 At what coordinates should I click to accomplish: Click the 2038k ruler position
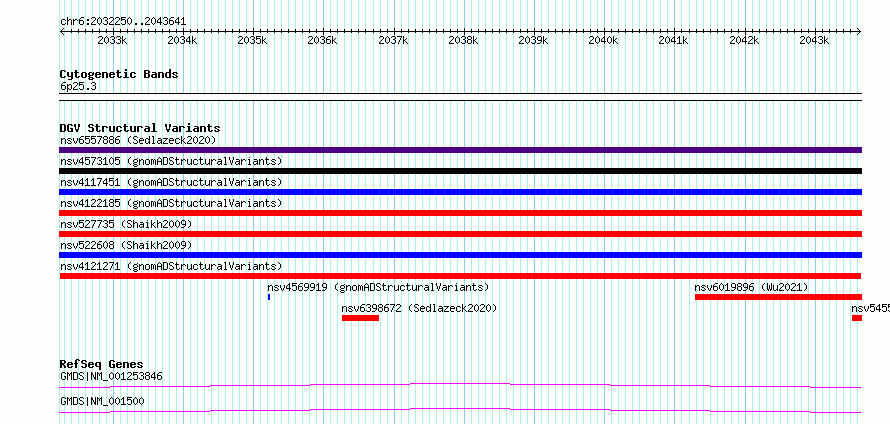pyautogui.click(x=464, y=40)
